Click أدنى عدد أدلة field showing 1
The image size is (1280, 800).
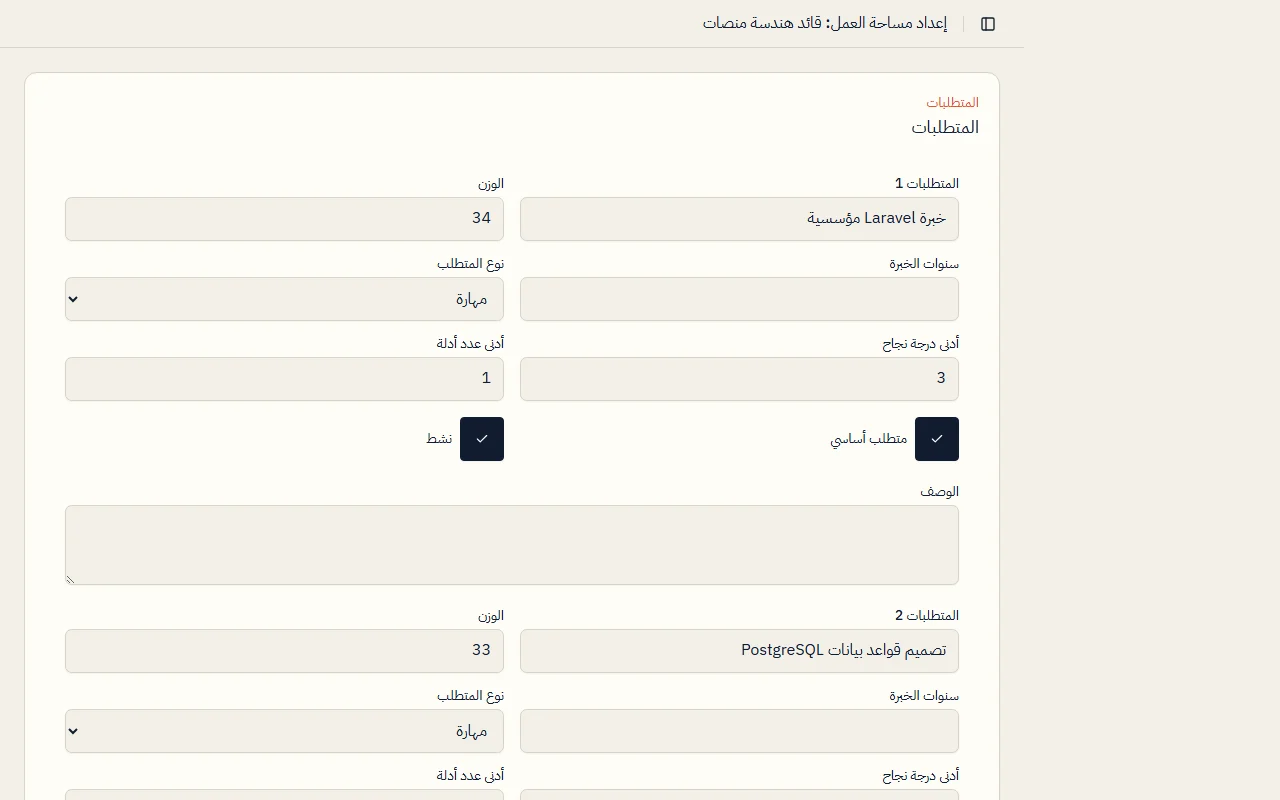point(284,379)
